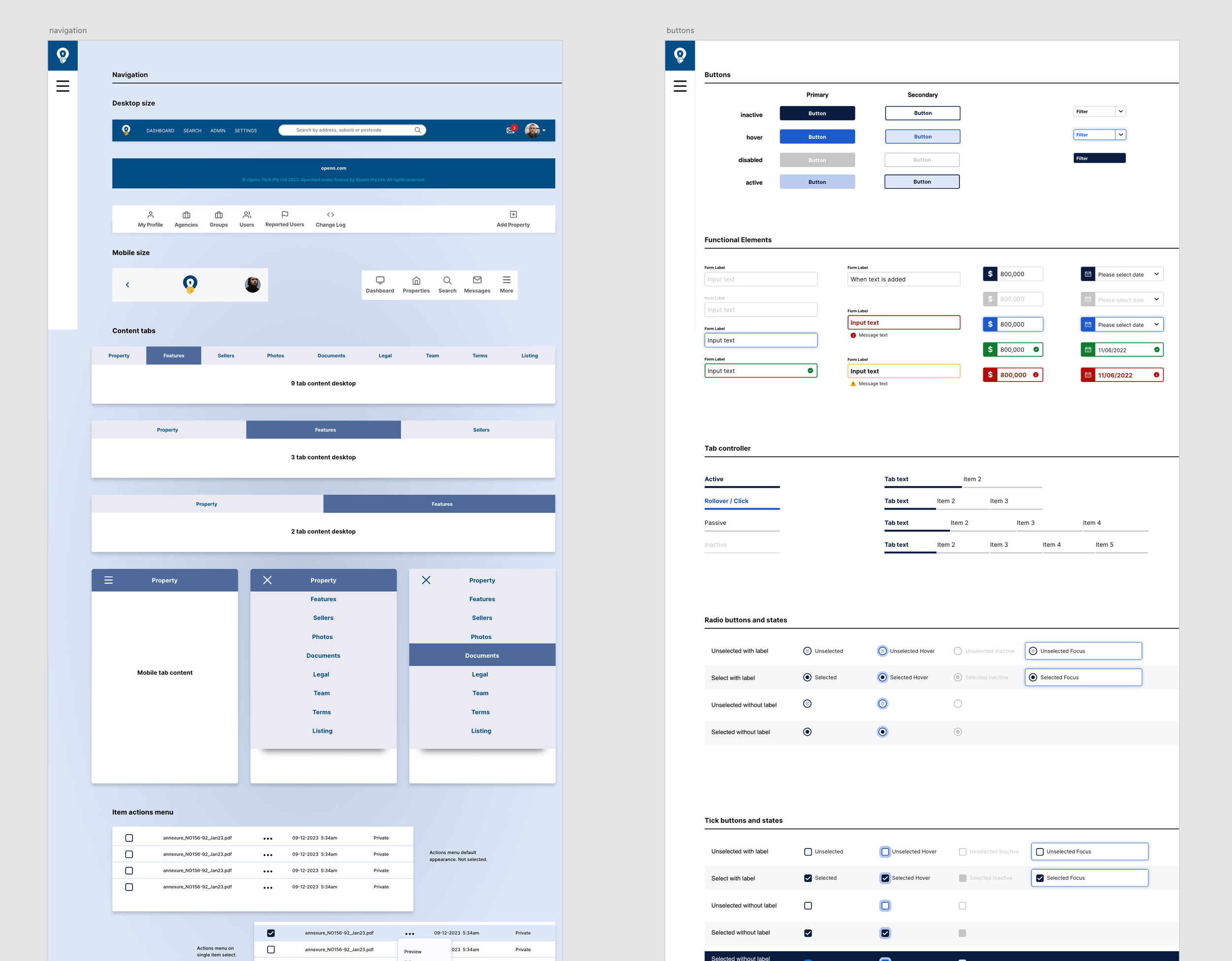
Task: Open the inactive Filter dropdown arrow
Action: pyautogui.click(x=1121, y=112)
